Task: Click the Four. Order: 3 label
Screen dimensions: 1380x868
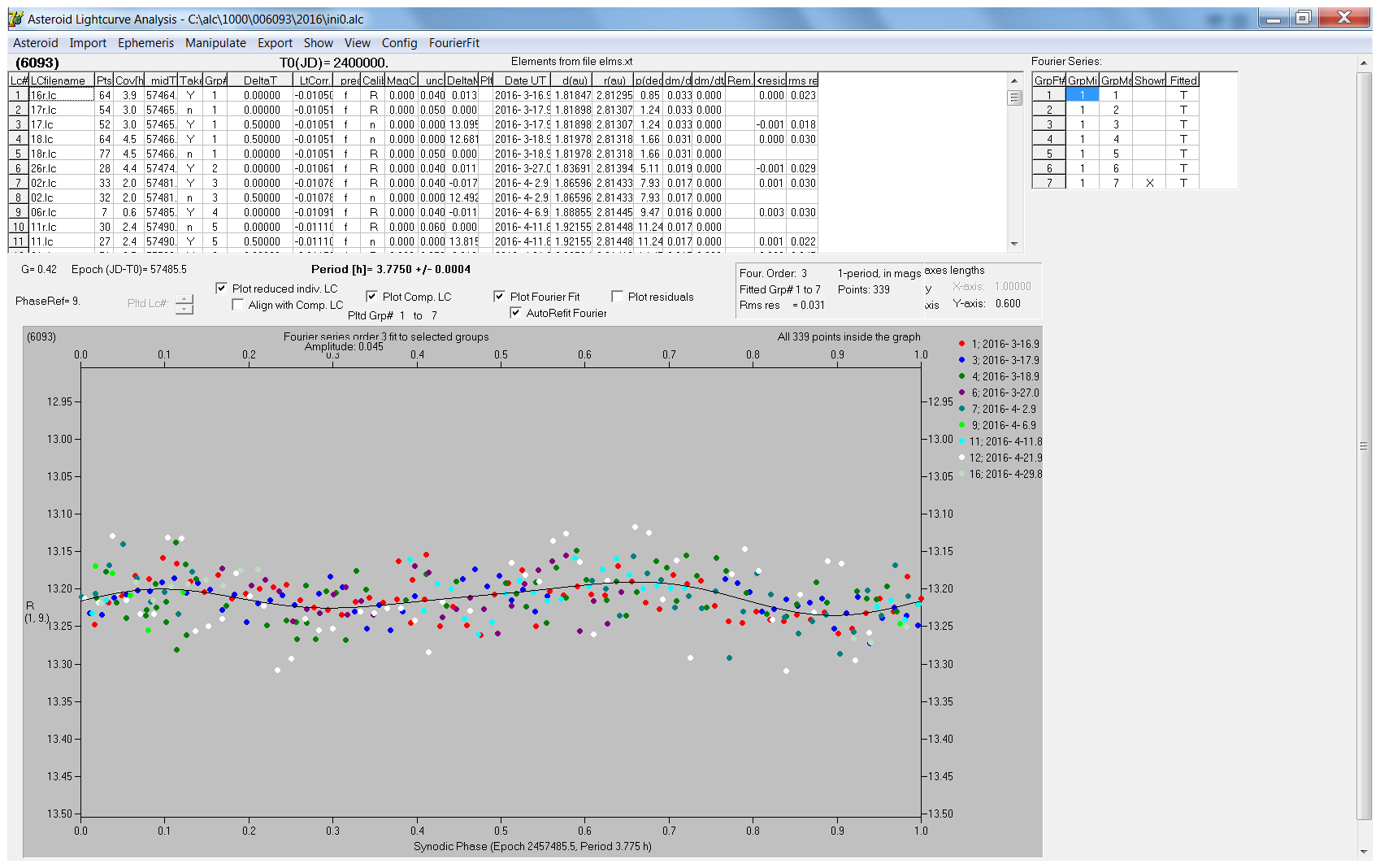Action: click(x=773, y=273)
